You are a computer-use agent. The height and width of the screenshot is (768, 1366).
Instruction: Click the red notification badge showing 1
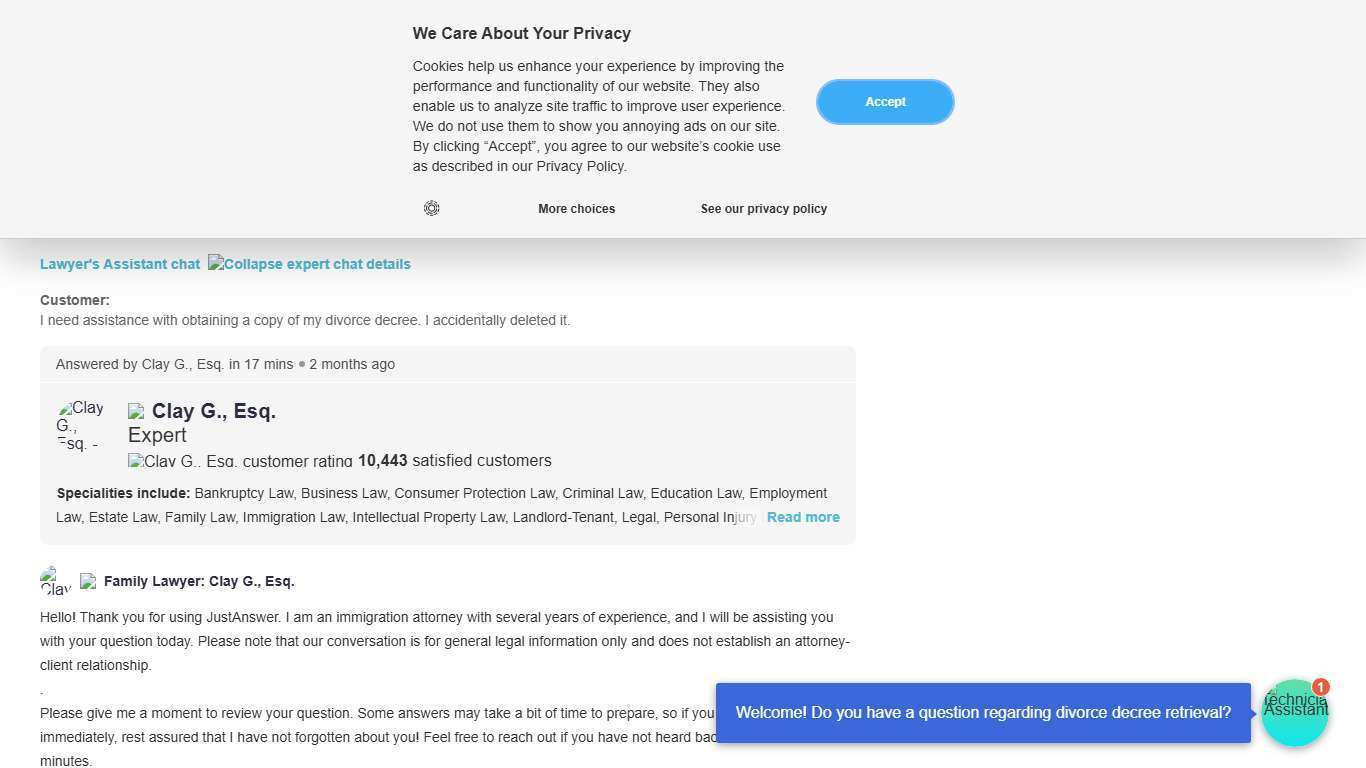coord(1320,687)
